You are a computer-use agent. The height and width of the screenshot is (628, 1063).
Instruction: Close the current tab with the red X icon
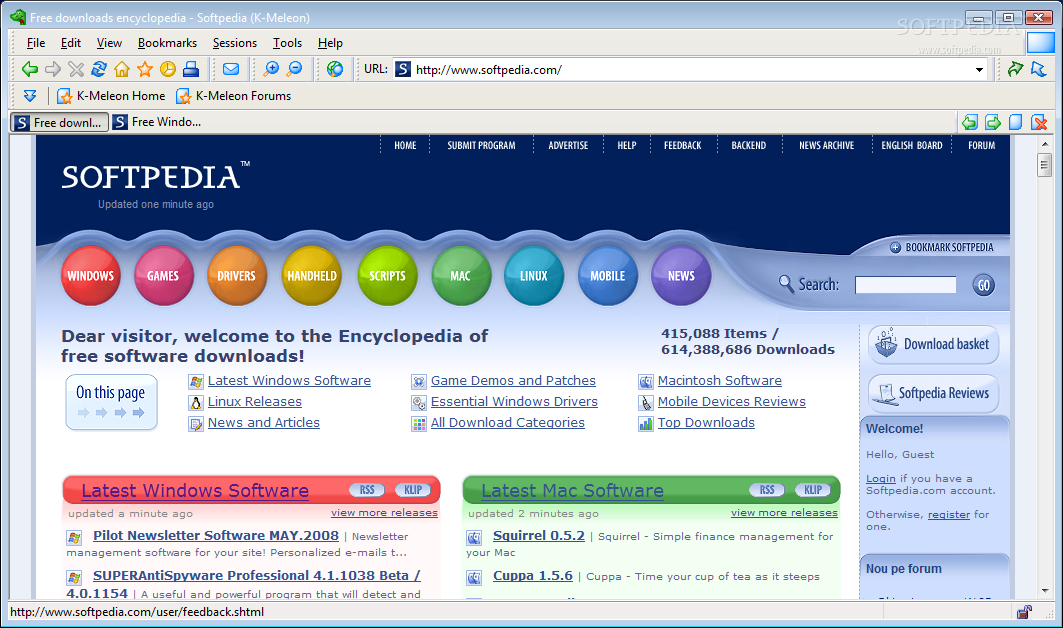[x=1039, y=122]
